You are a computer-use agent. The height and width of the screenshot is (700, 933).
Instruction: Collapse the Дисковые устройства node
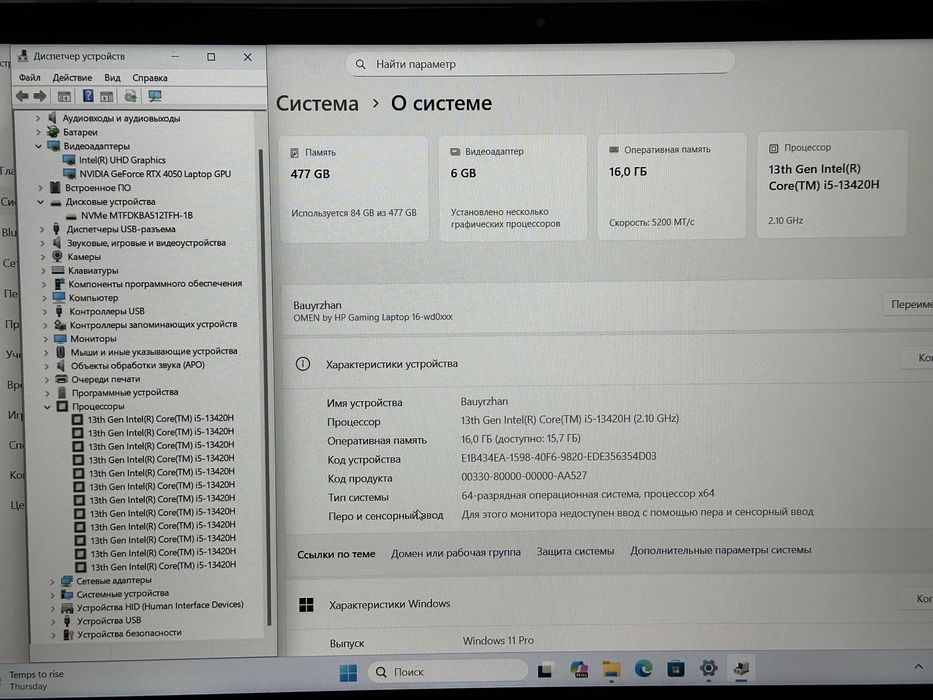click(x=40, y=202)
